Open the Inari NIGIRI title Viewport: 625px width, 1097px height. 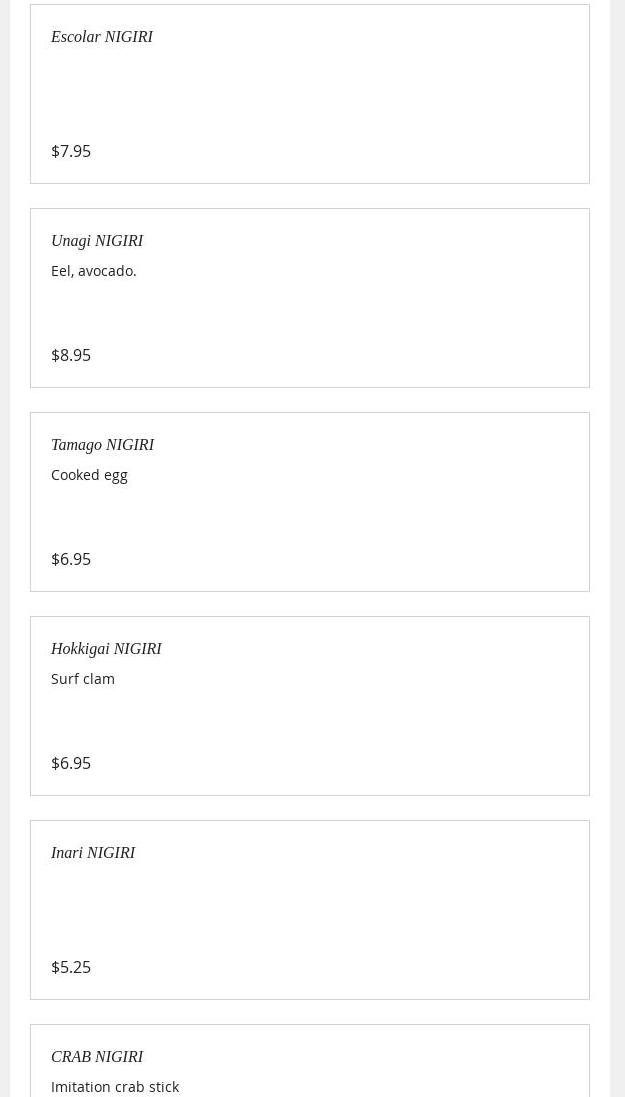pos(93,853)
